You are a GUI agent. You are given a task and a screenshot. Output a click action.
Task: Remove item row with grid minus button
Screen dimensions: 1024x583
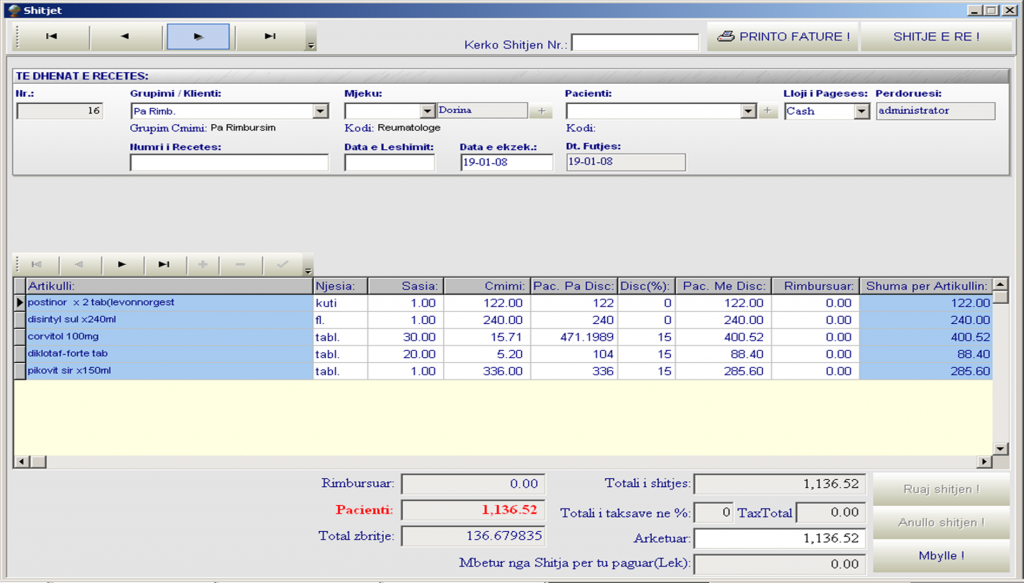(240, 264)
